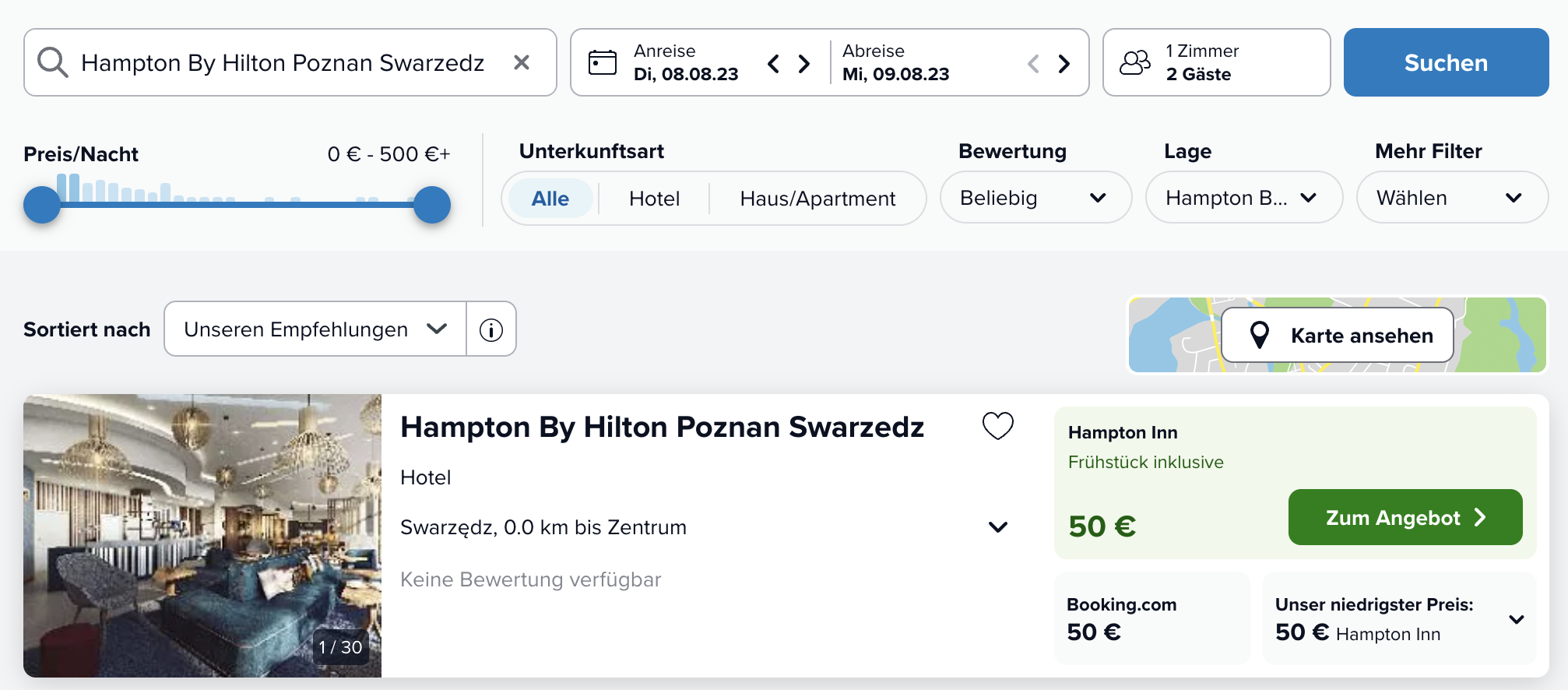Expand hotel location details chevron
Viewport: 1568px width, 690px height.
pyautogui.click(x=997, y=527)
